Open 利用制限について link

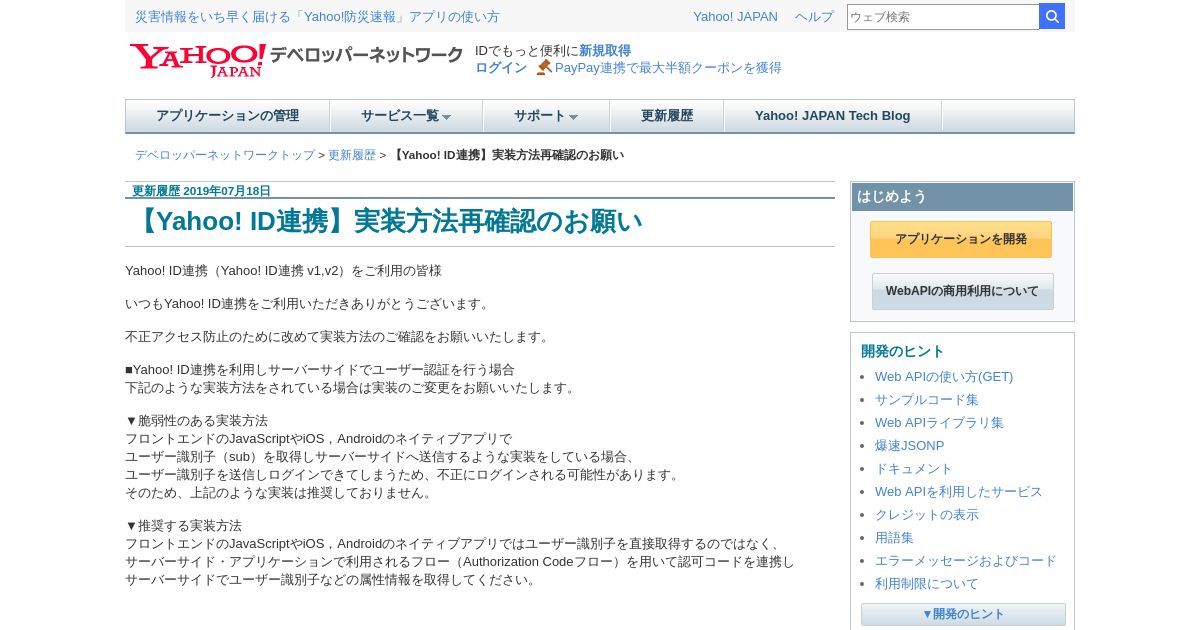(x=927, y=584)
